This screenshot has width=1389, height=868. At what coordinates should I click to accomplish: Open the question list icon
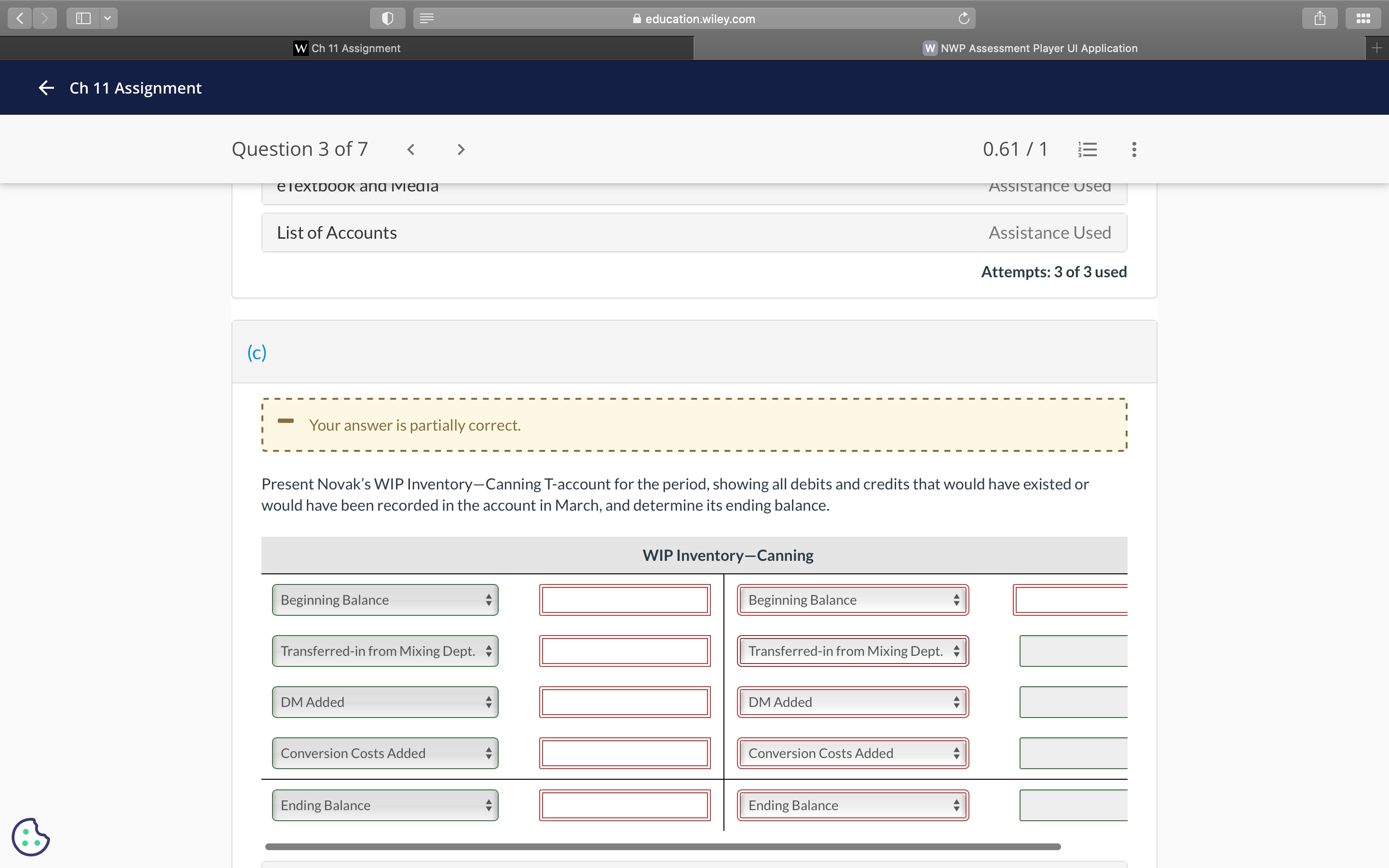coord(1087,149)
